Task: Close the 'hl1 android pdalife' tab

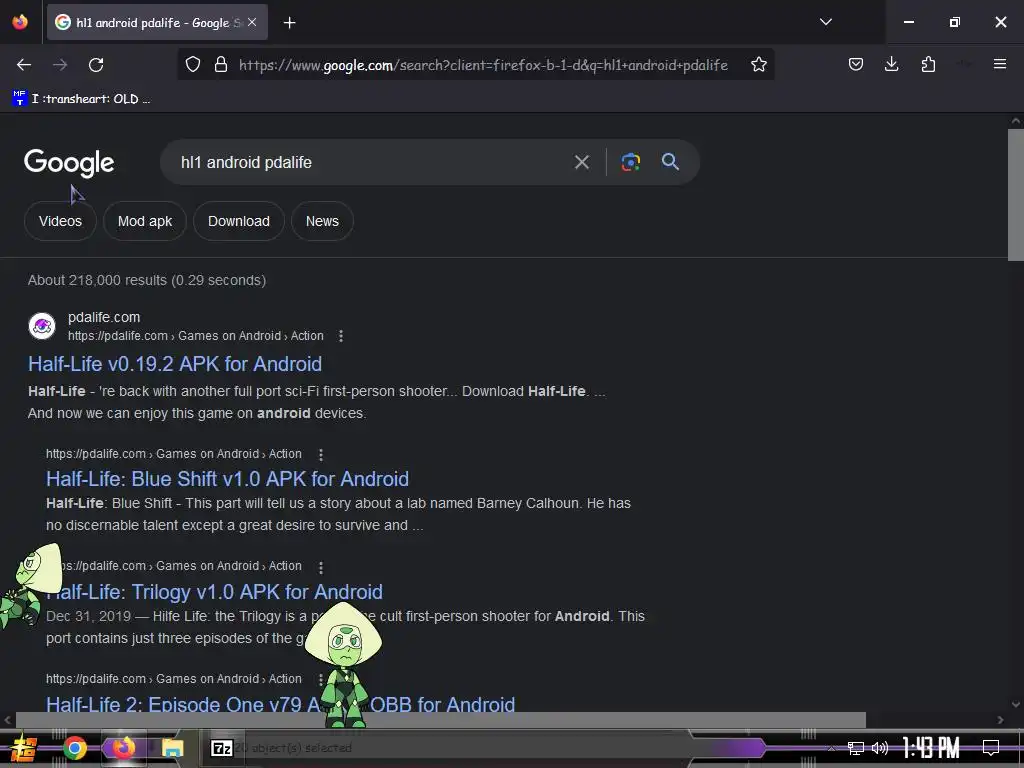Action: pos(252,22)
